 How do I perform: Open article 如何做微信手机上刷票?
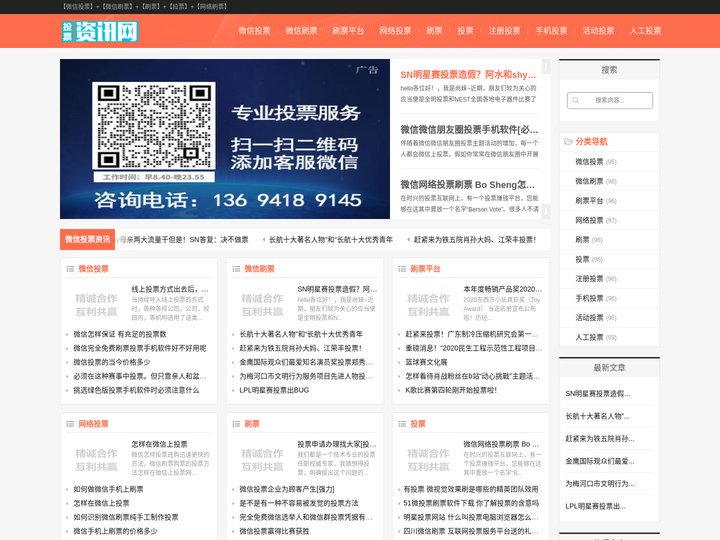pyautogui.click(x=108, y=489)
